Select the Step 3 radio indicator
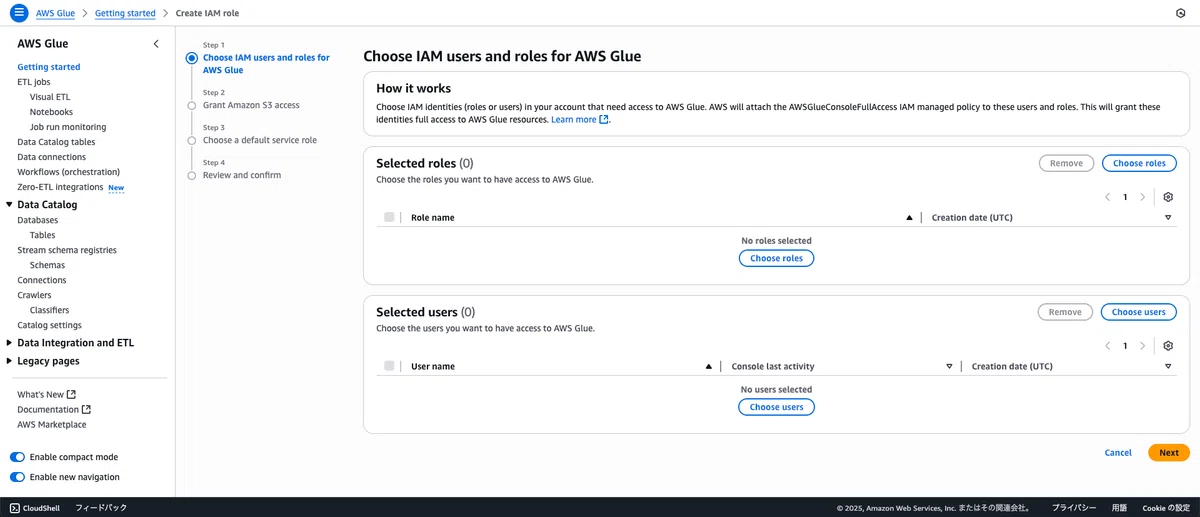The height and width of the screenshot is (517, 1200). pyautogui.click(x=192, y=140)
